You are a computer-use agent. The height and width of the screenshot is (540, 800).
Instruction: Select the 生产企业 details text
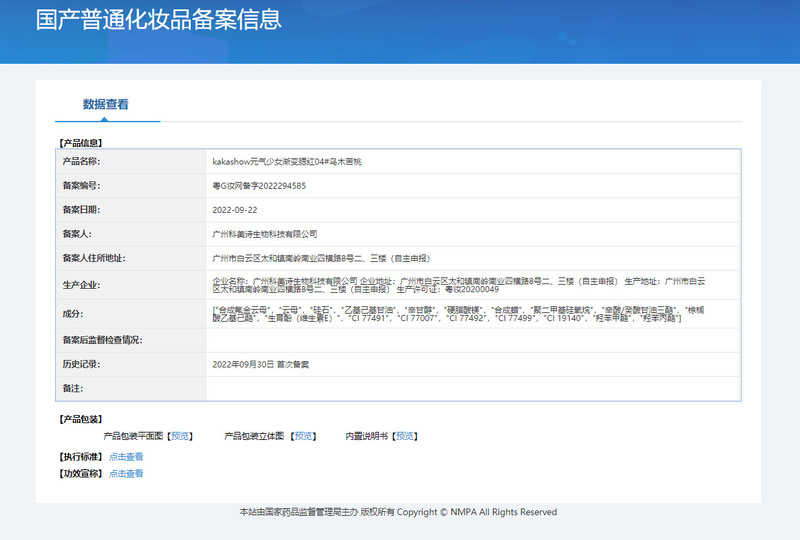point(459,285)
